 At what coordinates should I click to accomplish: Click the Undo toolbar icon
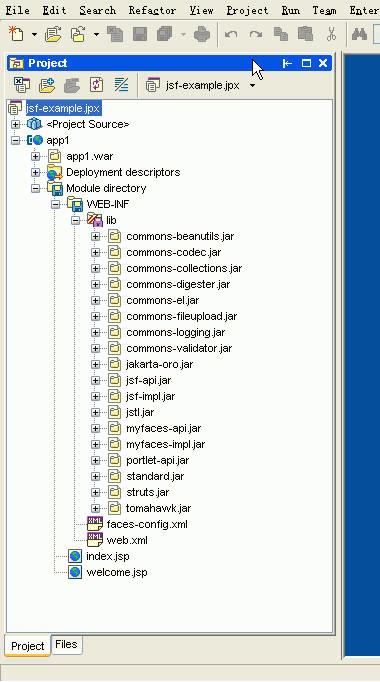pos(231,34)
